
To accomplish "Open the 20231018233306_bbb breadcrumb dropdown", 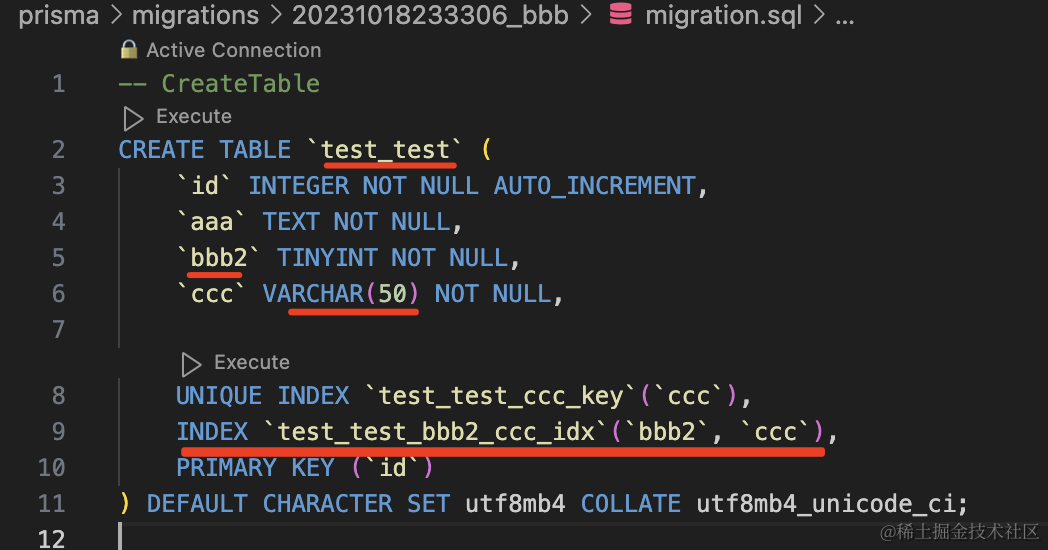I will 430,15.
